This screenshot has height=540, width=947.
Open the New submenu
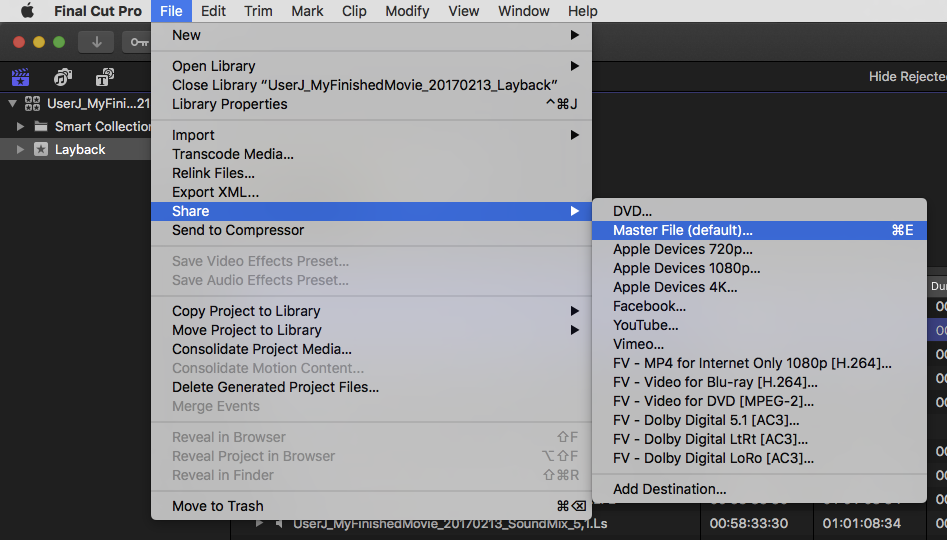[371, 35]
